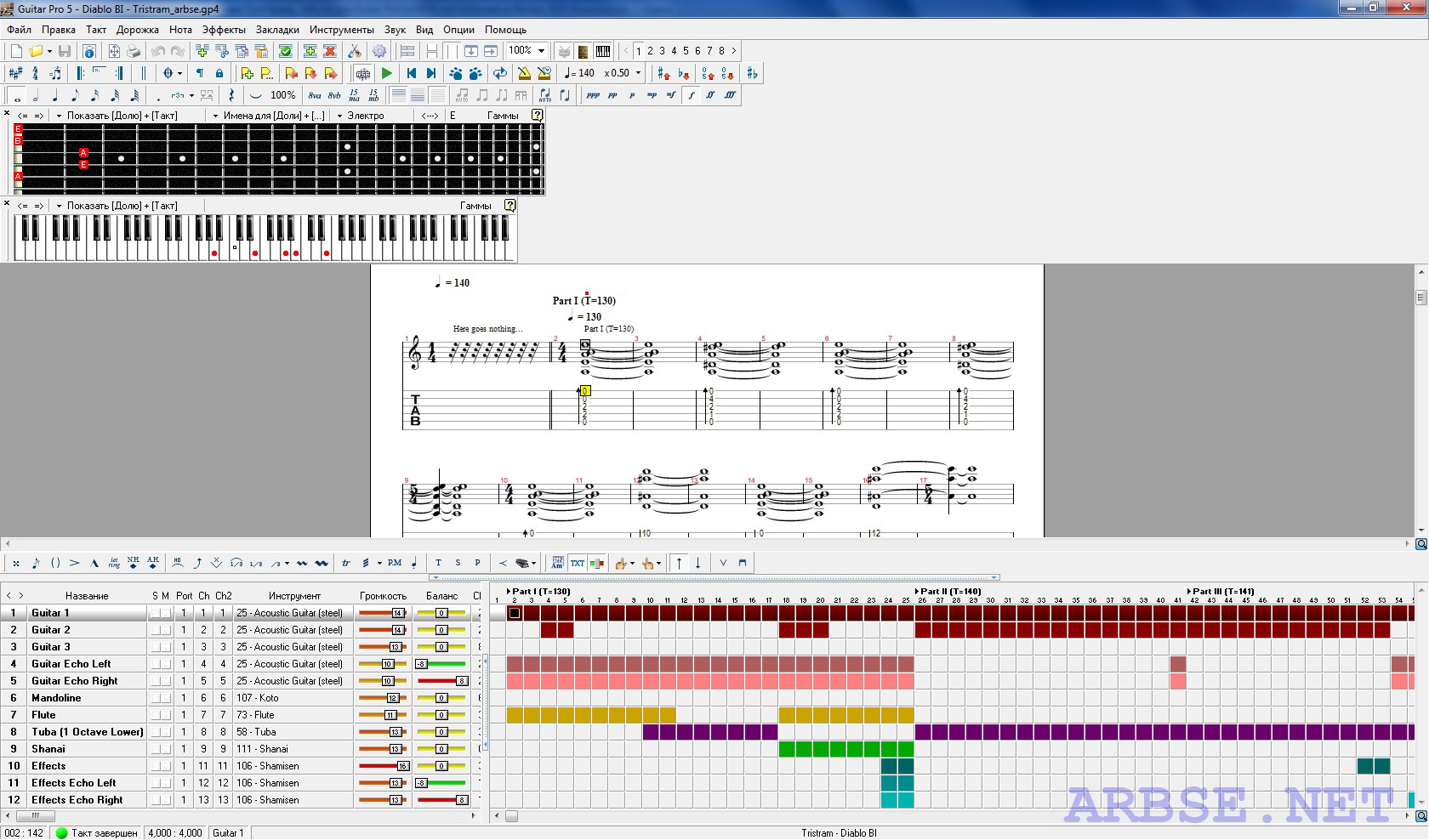The height and width of the screenshot is (840, 1429).
Task: Click the upstroke arrow icon
Action: pyautogui.click(x=679, y=563)
